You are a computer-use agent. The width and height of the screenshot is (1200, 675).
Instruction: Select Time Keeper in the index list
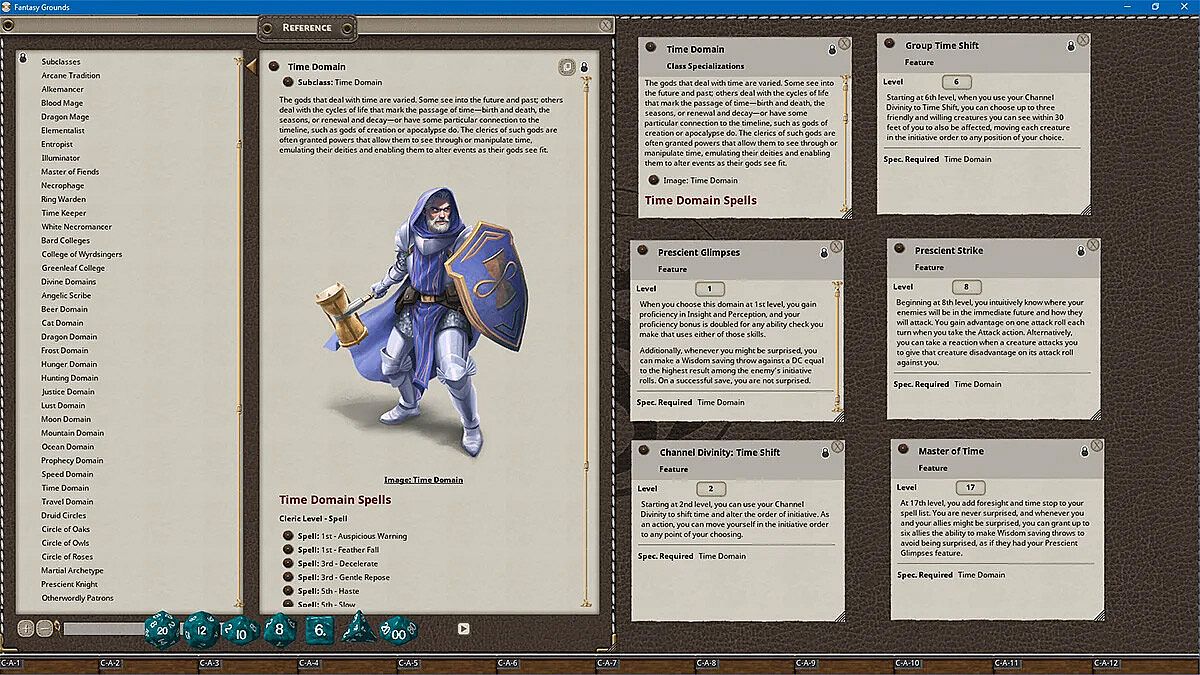[64, 213]
